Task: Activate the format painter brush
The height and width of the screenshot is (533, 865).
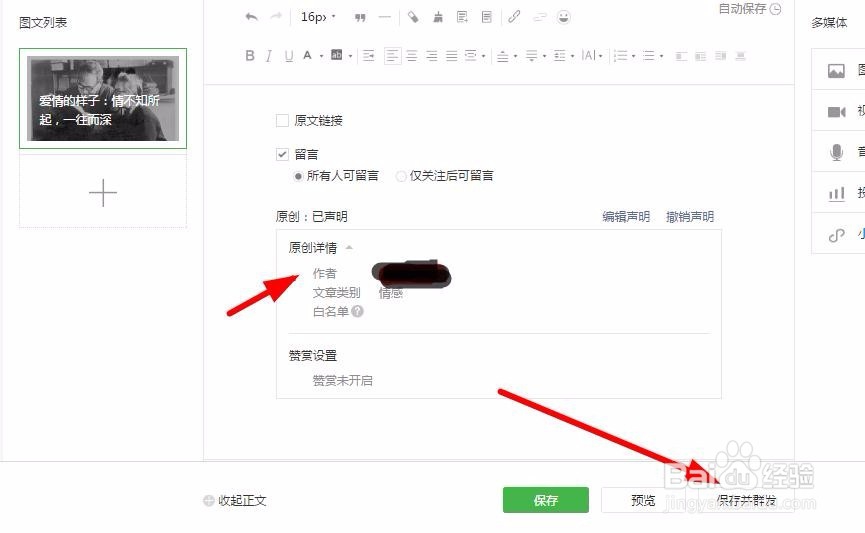Action: tap(413, 17)
